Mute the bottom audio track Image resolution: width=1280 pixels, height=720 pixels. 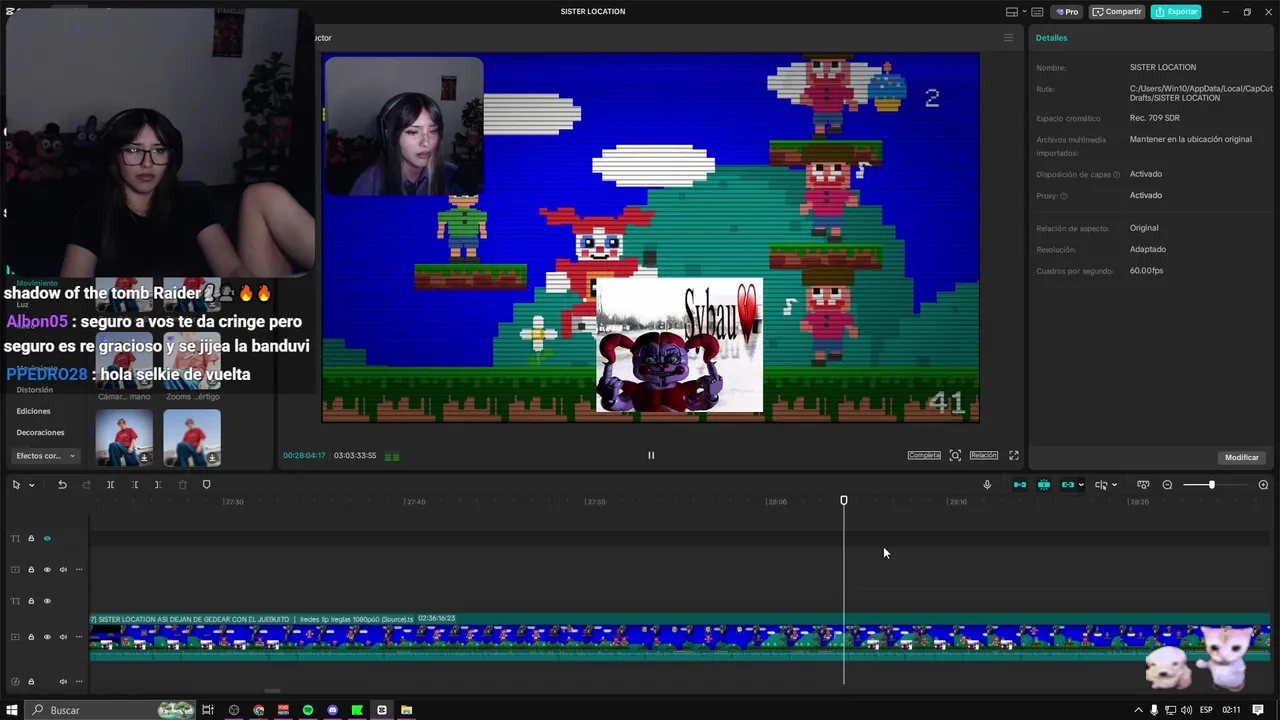pyautogui.click(x=63, y=681)
